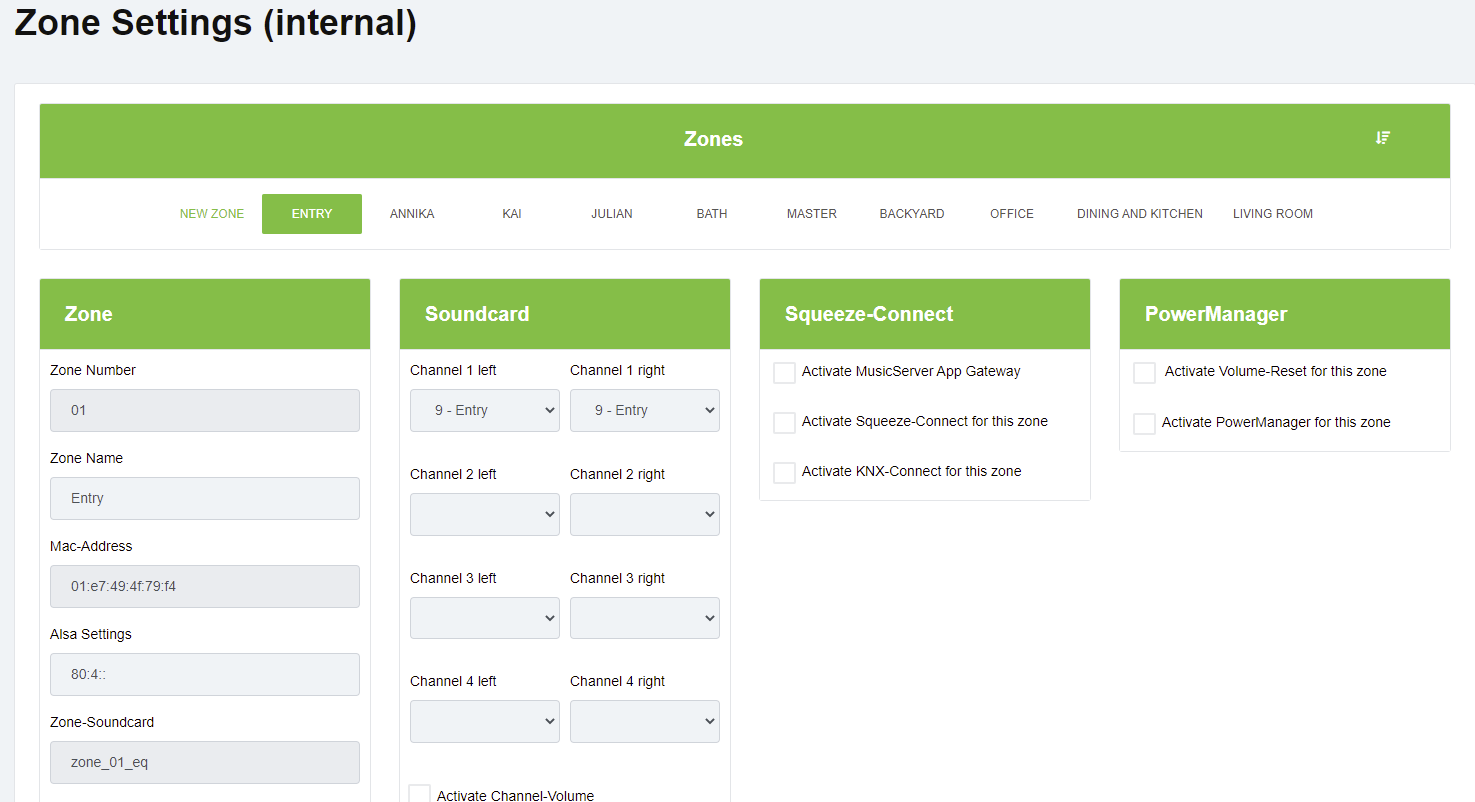The width and height of the screenshot is (1475, 802).
Task: Click the sort zones icon
Action: [1383, 138]
